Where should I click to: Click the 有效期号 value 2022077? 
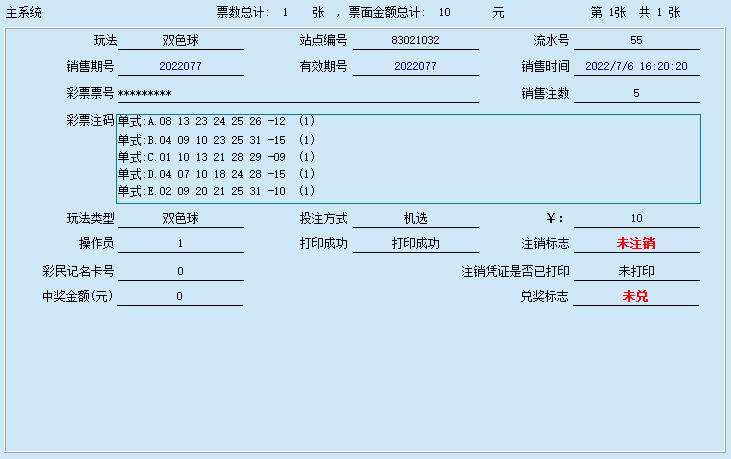point(415,66)
